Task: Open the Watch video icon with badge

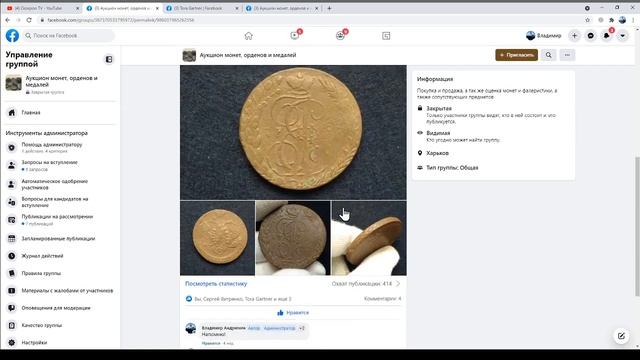Action: coord(295,36)
